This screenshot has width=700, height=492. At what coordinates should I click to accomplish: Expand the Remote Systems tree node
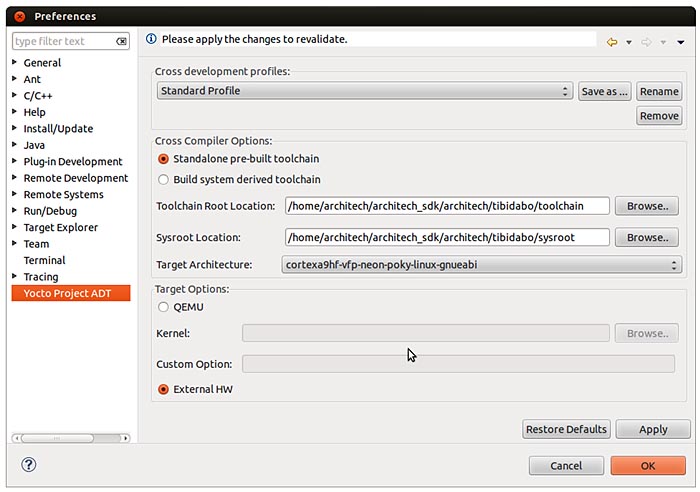tap(15, 194)
